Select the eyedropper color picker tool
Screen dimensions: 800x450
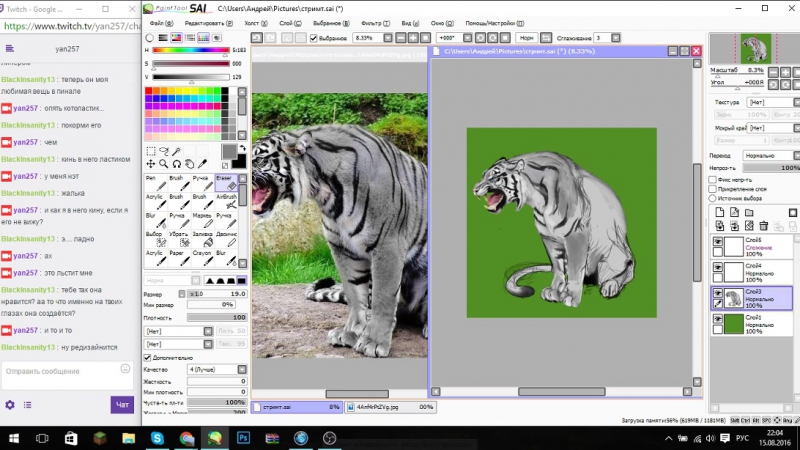coord(203,164)
